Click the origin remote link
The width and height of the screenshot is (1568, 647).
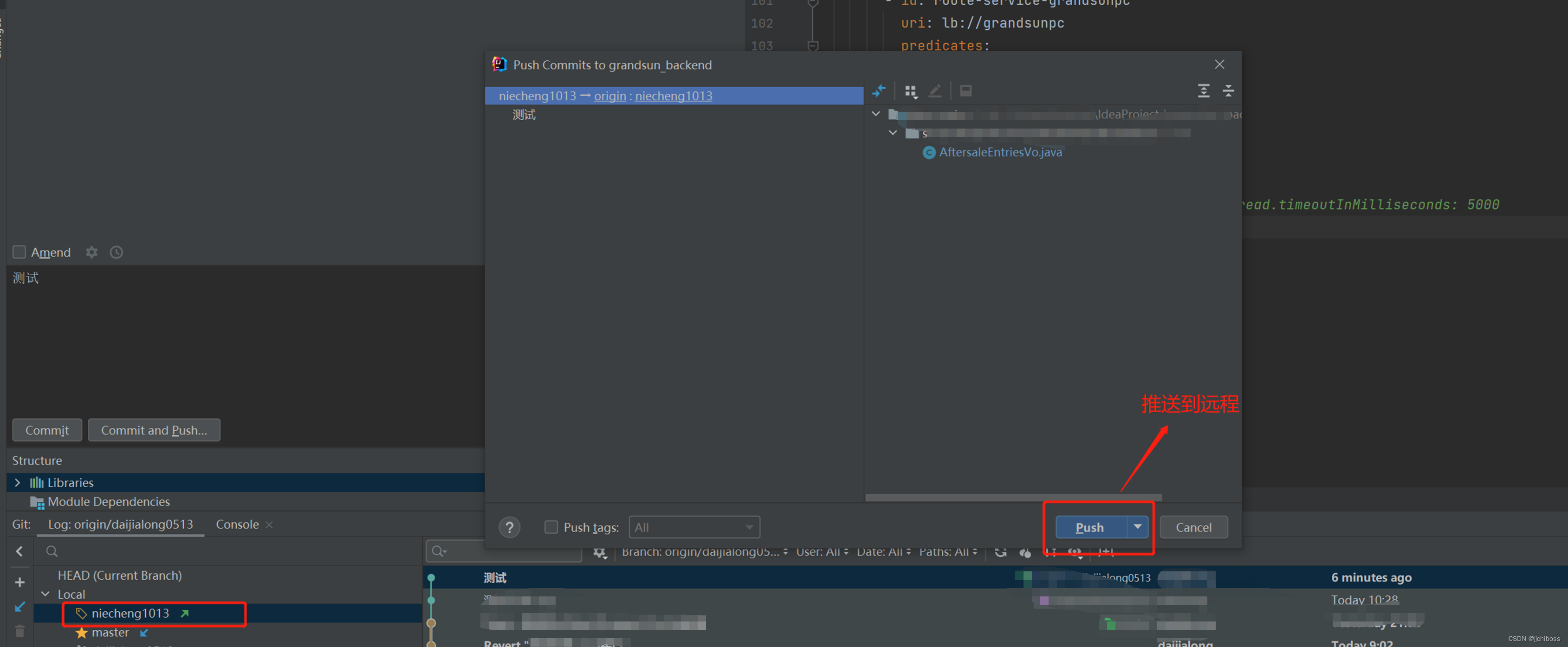[x=610, y=96]
